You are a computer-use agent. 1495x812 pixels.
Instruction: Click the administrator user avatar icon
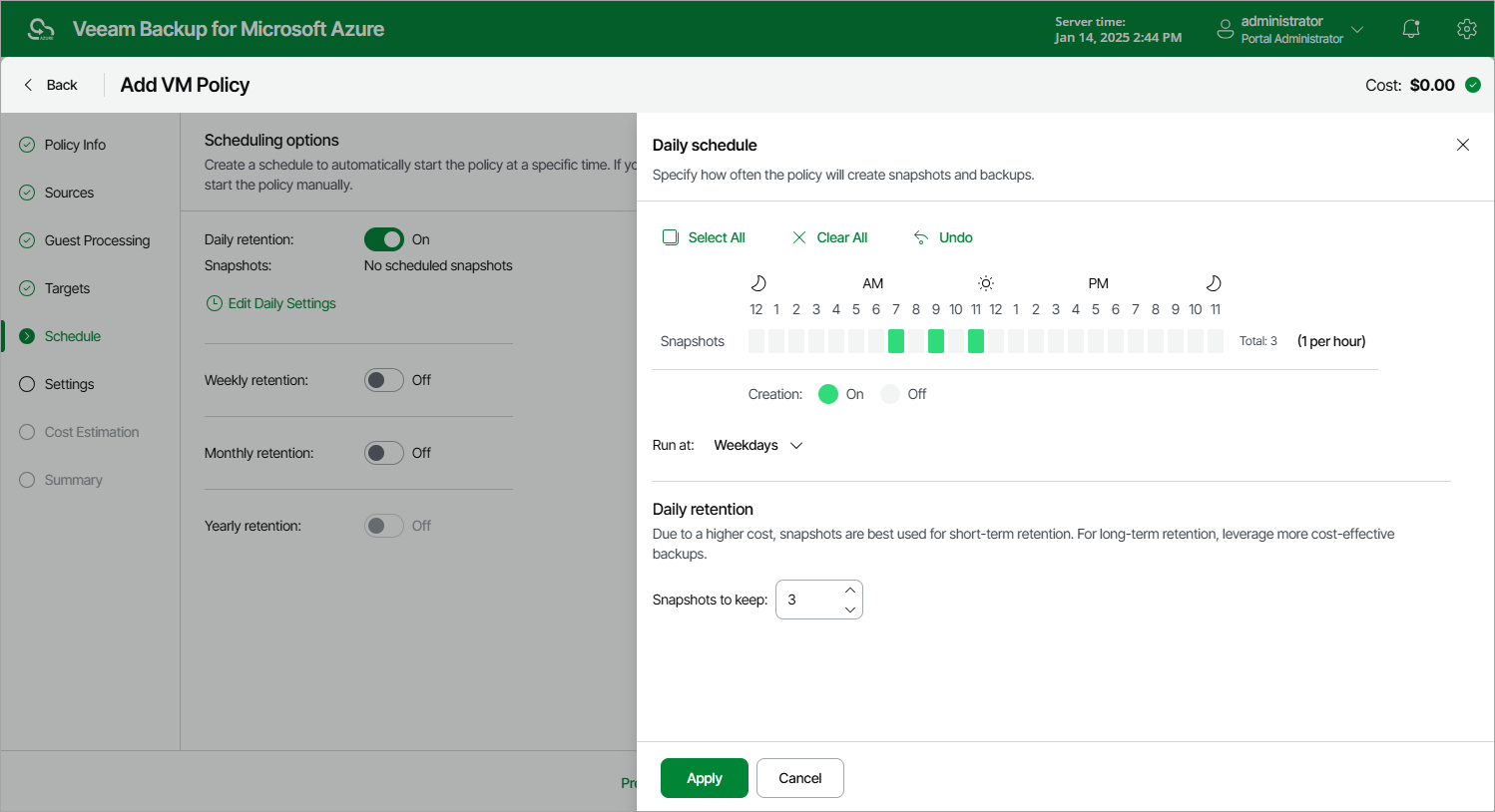pyautogui.click(x=1226, y=29)
